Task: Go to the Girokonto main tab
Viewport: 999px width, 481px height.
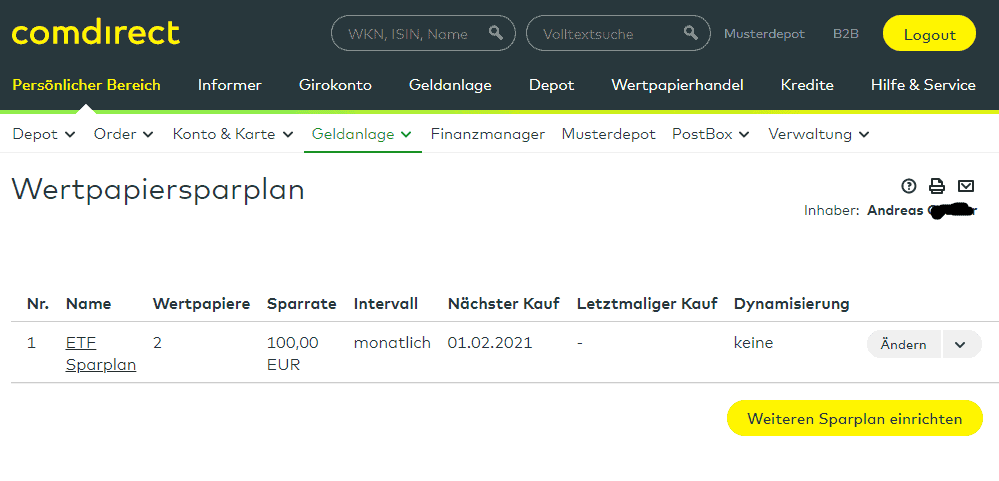Action: coord(335,85)
